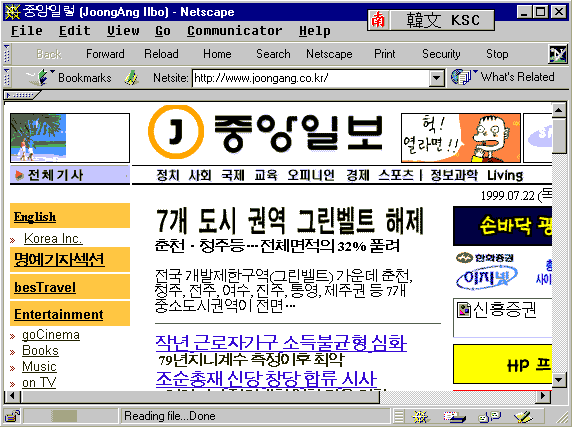Go to Home page button
The height and width of the screenshot is (427, 572).
217,54
